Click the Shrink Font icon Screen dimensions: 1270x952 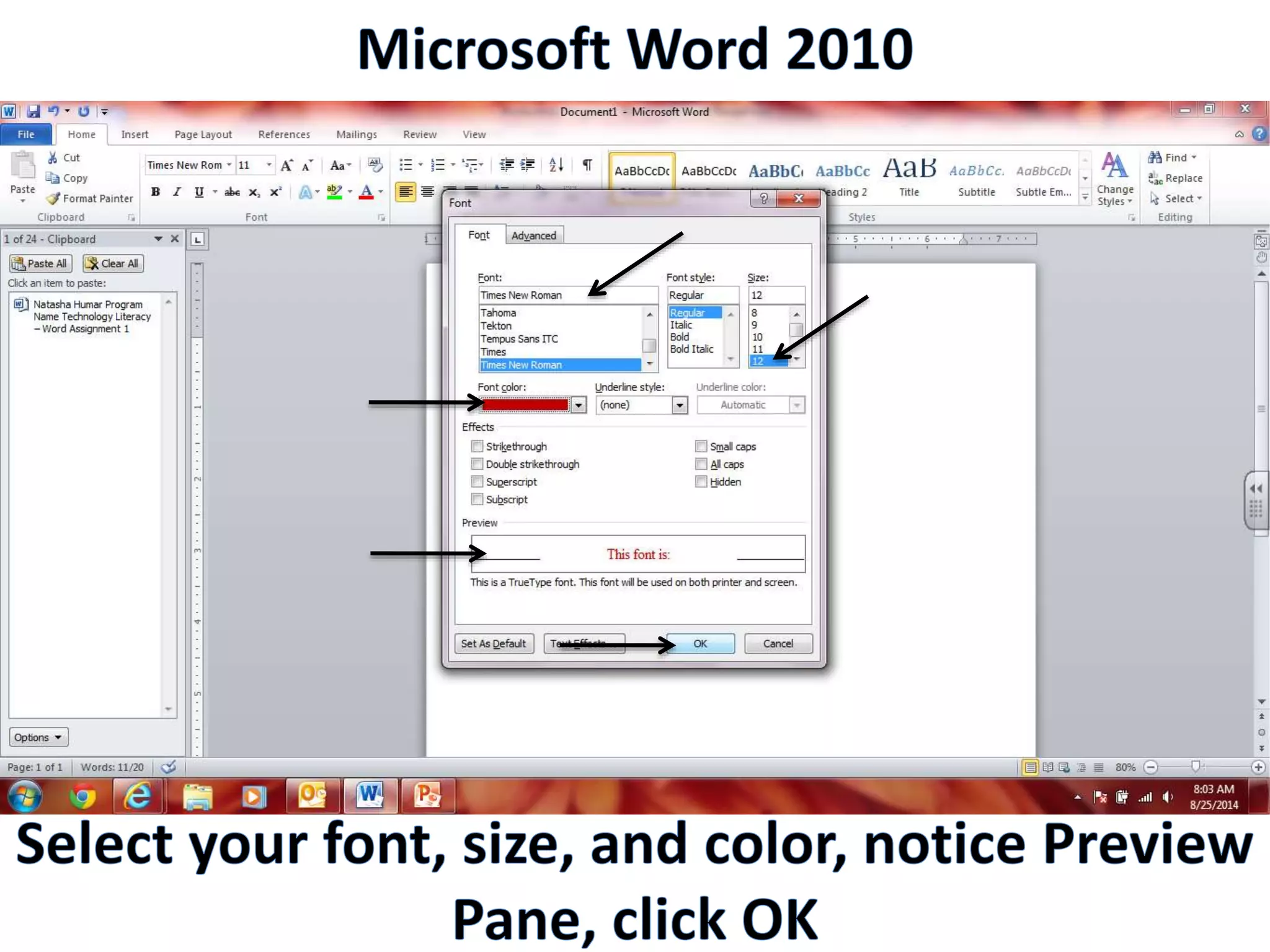click(307, 165)
